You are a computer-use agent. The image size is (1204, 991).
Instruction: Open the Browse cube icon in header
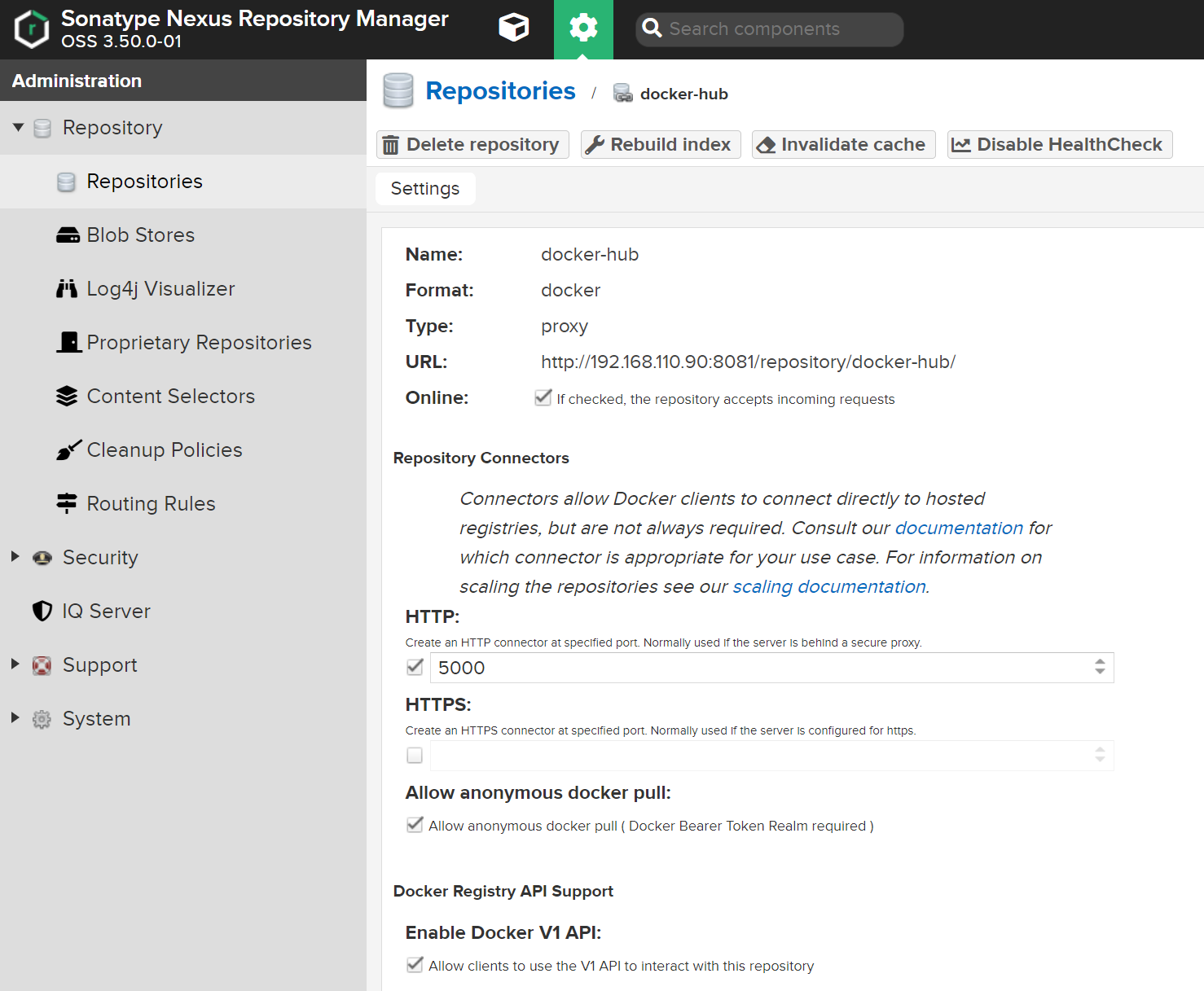click(x=514, y=29)
